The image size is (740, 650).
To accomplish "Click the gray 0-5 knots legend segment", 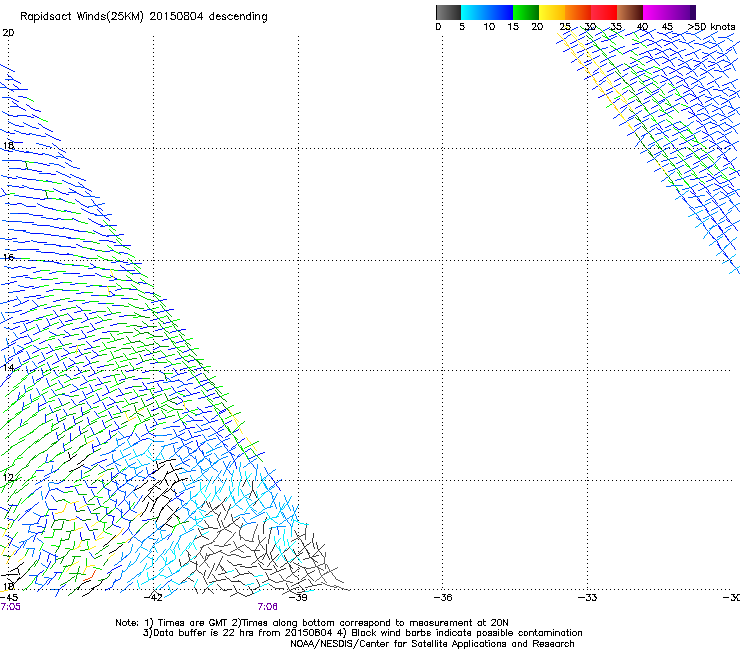I will click(x=448, y=12).
